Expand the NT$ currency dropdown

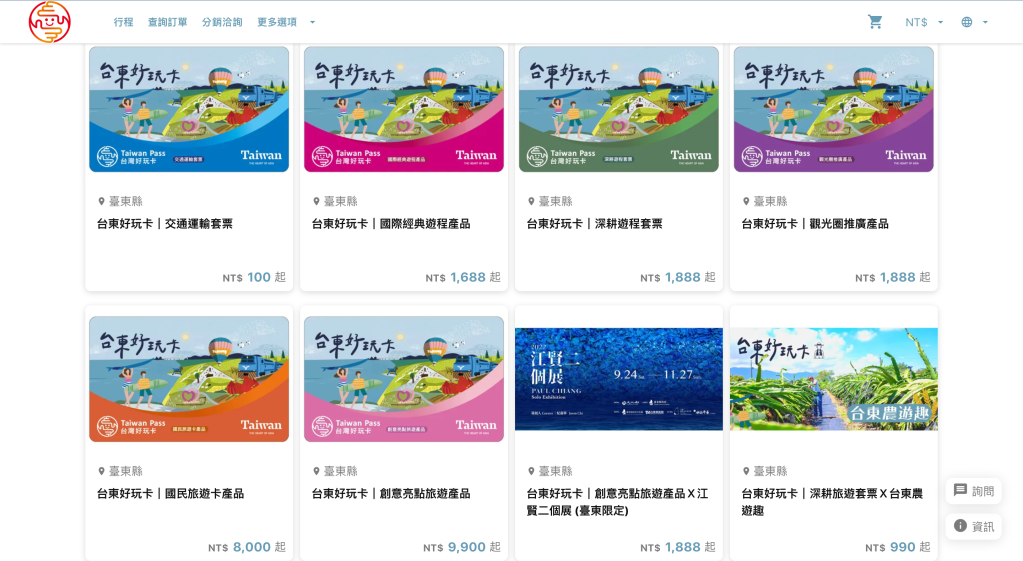click(924, 22)
